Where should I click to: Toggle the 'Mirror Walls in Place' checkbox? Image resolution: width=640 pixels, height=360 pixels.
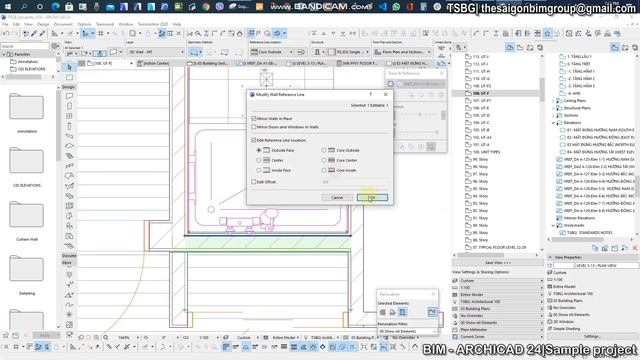[254, 118]
